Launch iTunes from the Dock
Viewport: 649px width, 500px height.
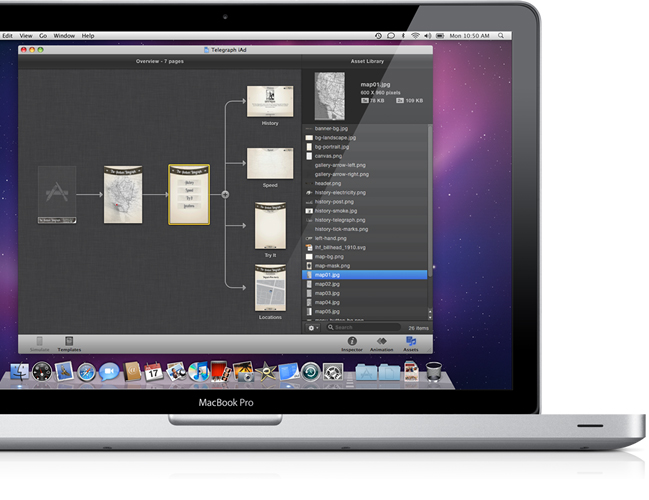coord(199,371)
